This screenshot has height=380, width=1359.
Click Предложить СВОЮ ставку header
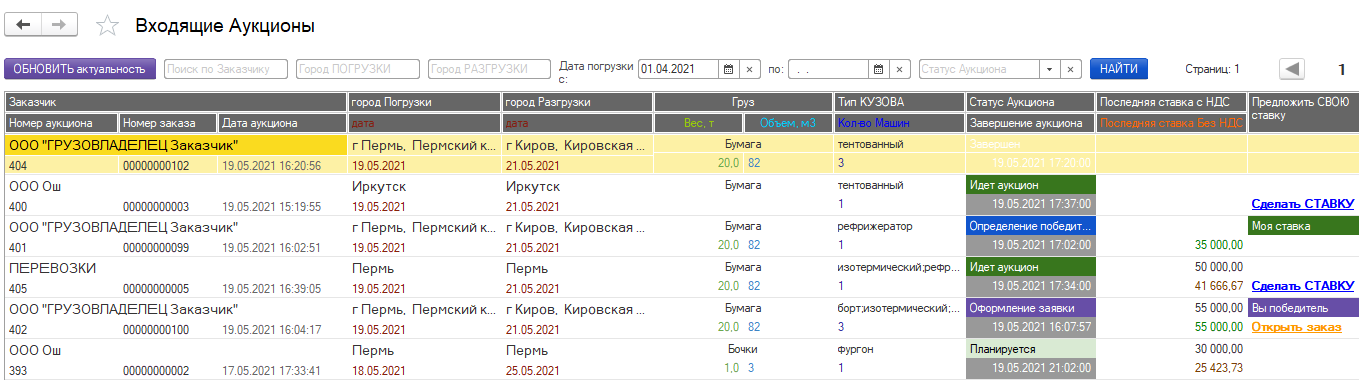[x=1302, y=113]
